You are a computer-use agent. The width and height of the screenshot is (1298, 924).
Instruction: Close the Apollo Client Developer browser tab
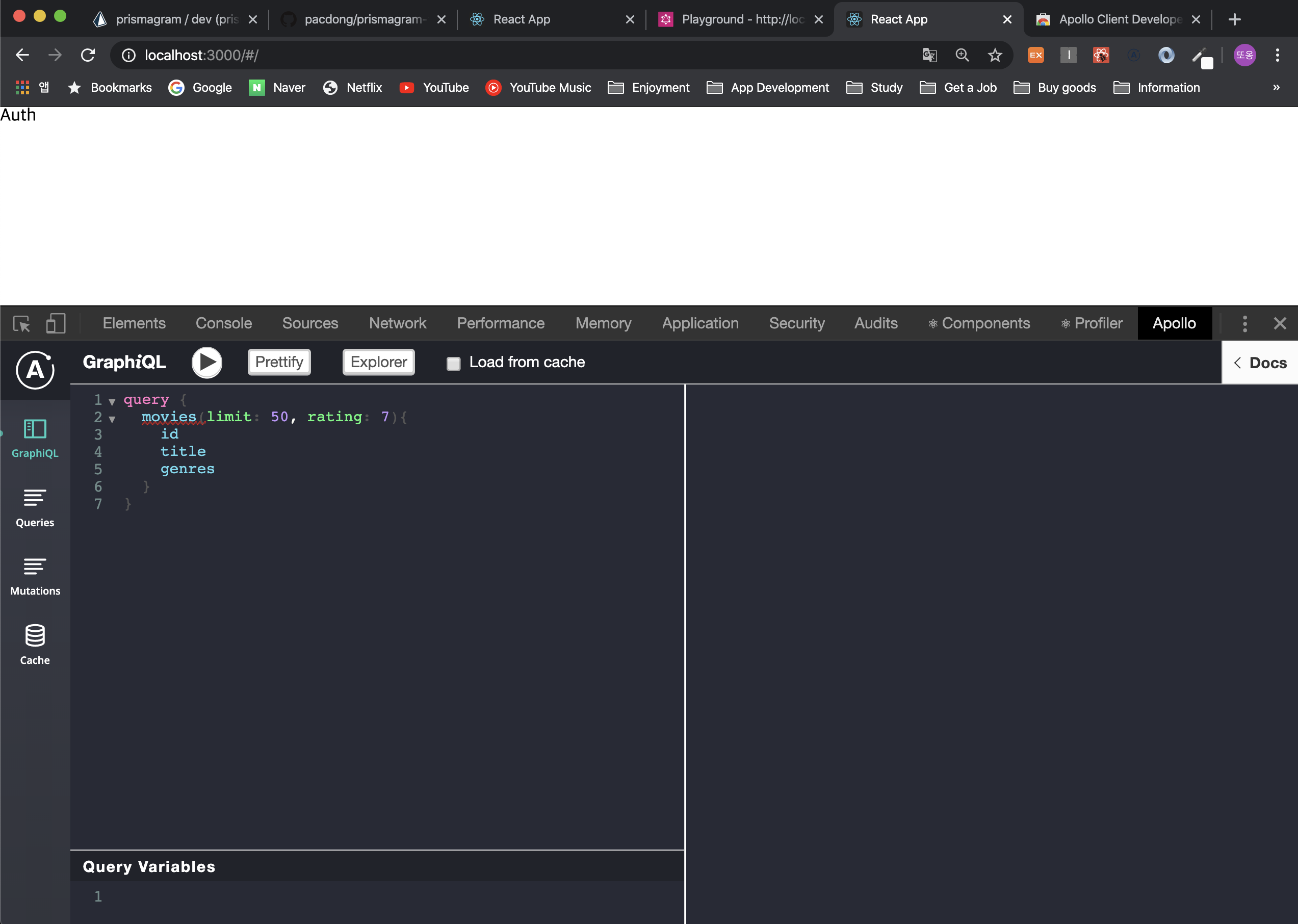[1196, 19]
